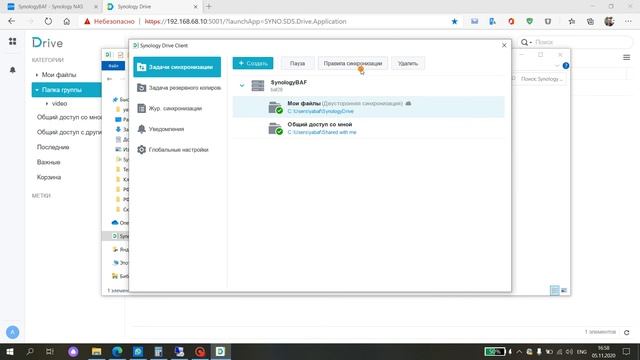The height and width of the screenshot is (360, 640).
Task: Open the Windows Start menu
Action: 10,351
